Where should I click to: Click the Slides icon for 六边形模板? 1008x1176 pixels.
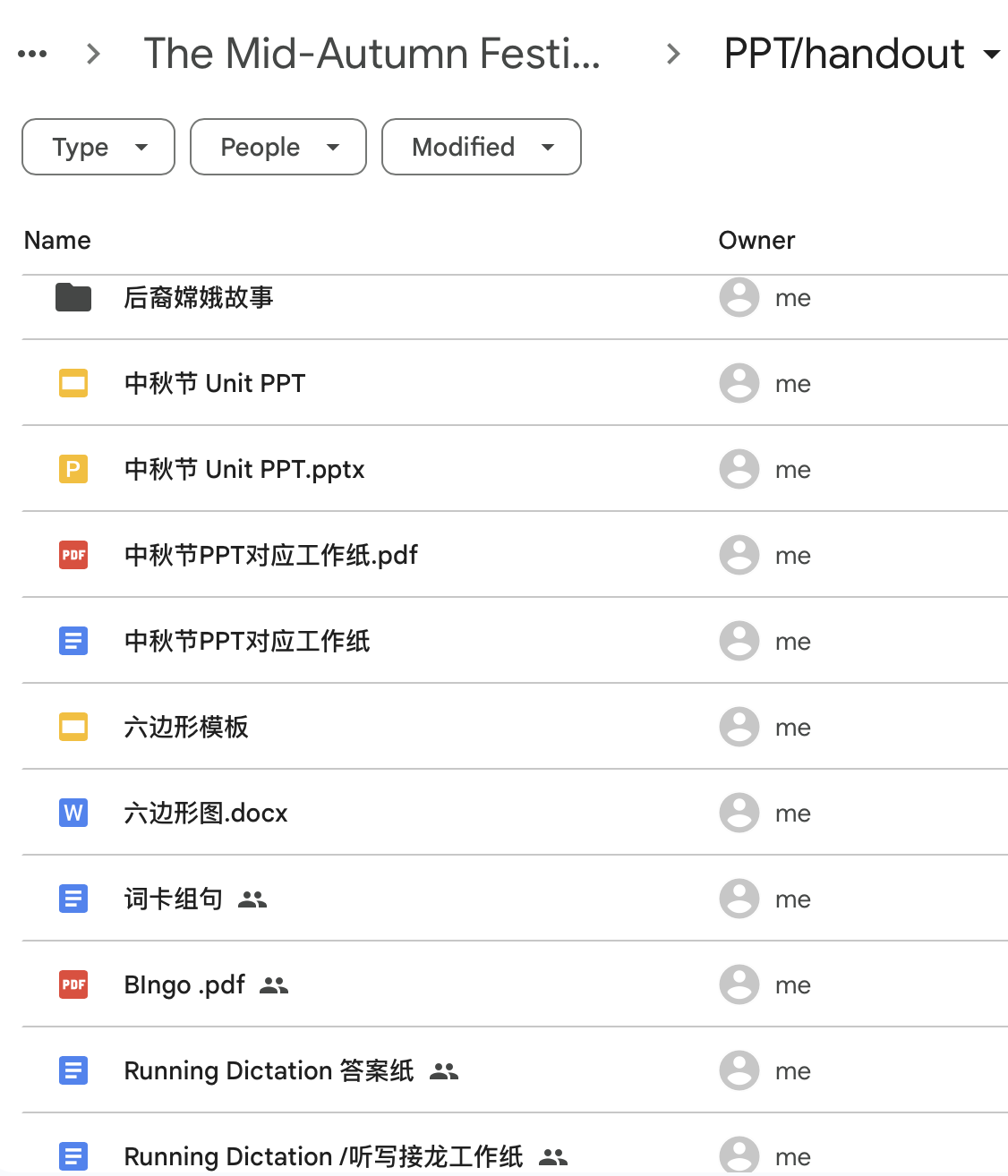[73, 727]
